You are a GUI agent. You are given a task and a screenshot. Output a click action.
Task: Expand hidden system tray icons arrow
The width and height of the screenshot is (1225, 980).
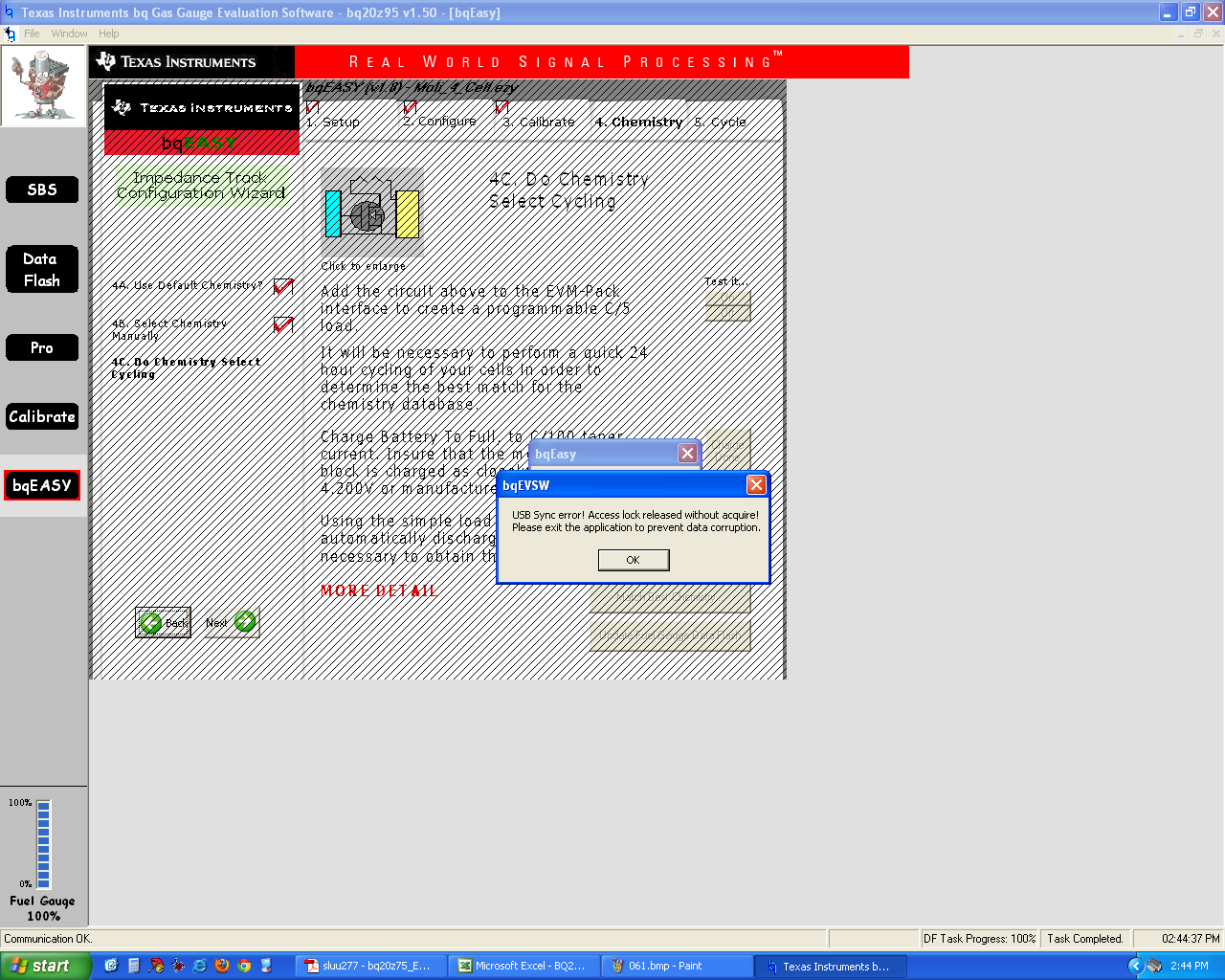[x=1135, y=966]
